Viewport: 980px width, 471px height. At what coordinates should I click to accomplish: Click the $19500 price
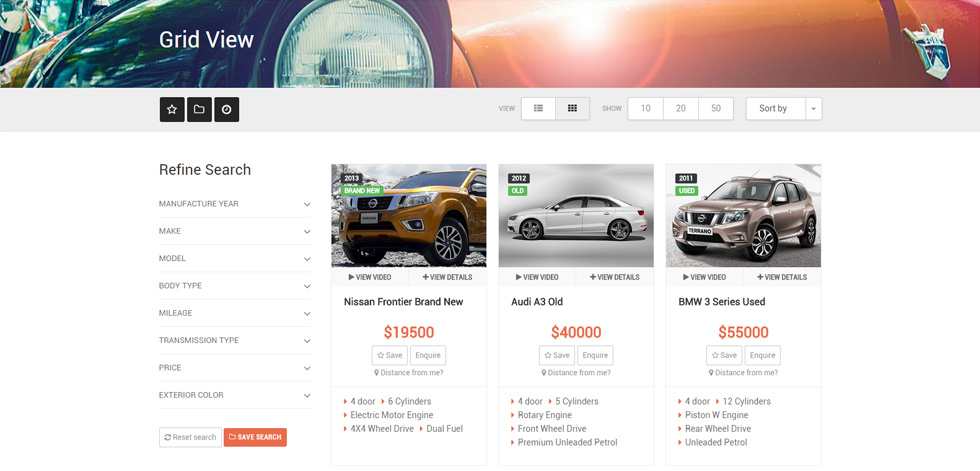(x=409, y=332)
